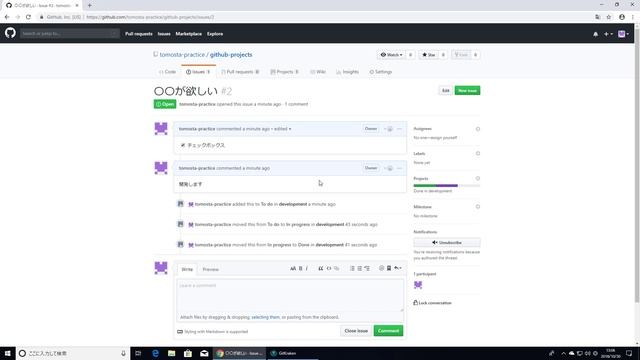Click into the Leave a comment text area

tap(290, 295)
